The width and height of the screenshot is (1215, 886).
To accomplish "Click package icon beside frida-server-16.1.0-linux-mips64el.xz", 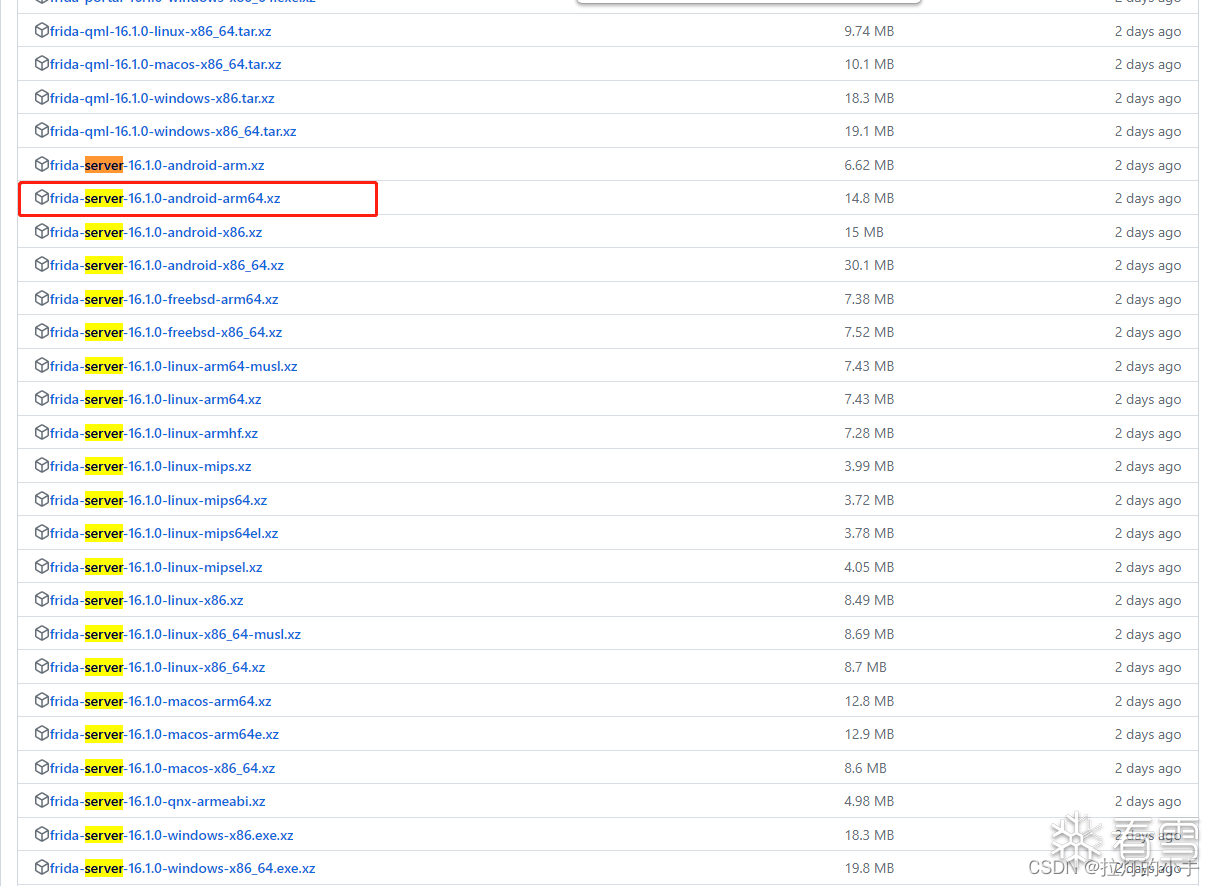I will click(42, 533).
